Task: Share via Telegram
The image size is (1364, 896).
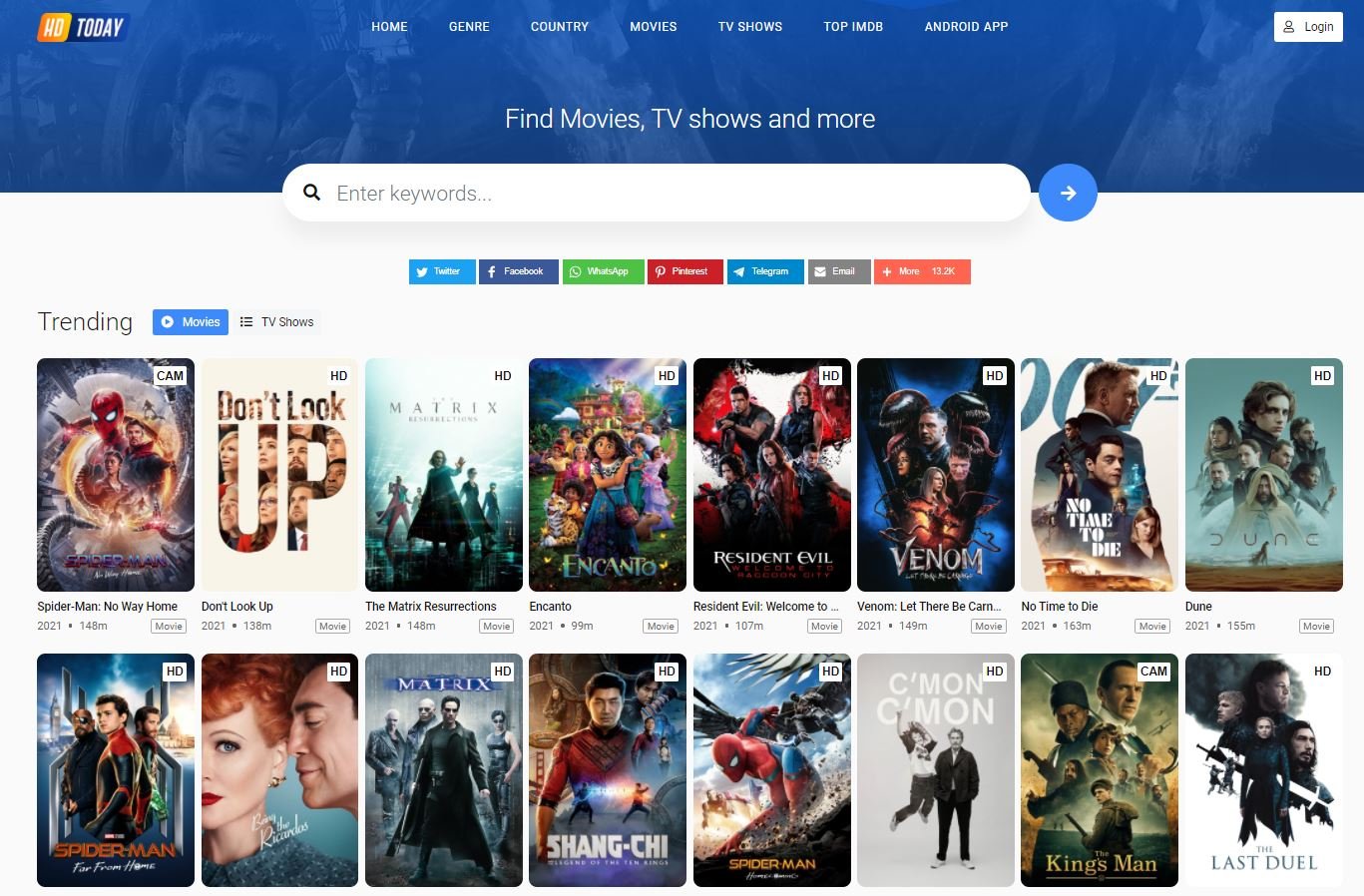Action: coord(765,271)
